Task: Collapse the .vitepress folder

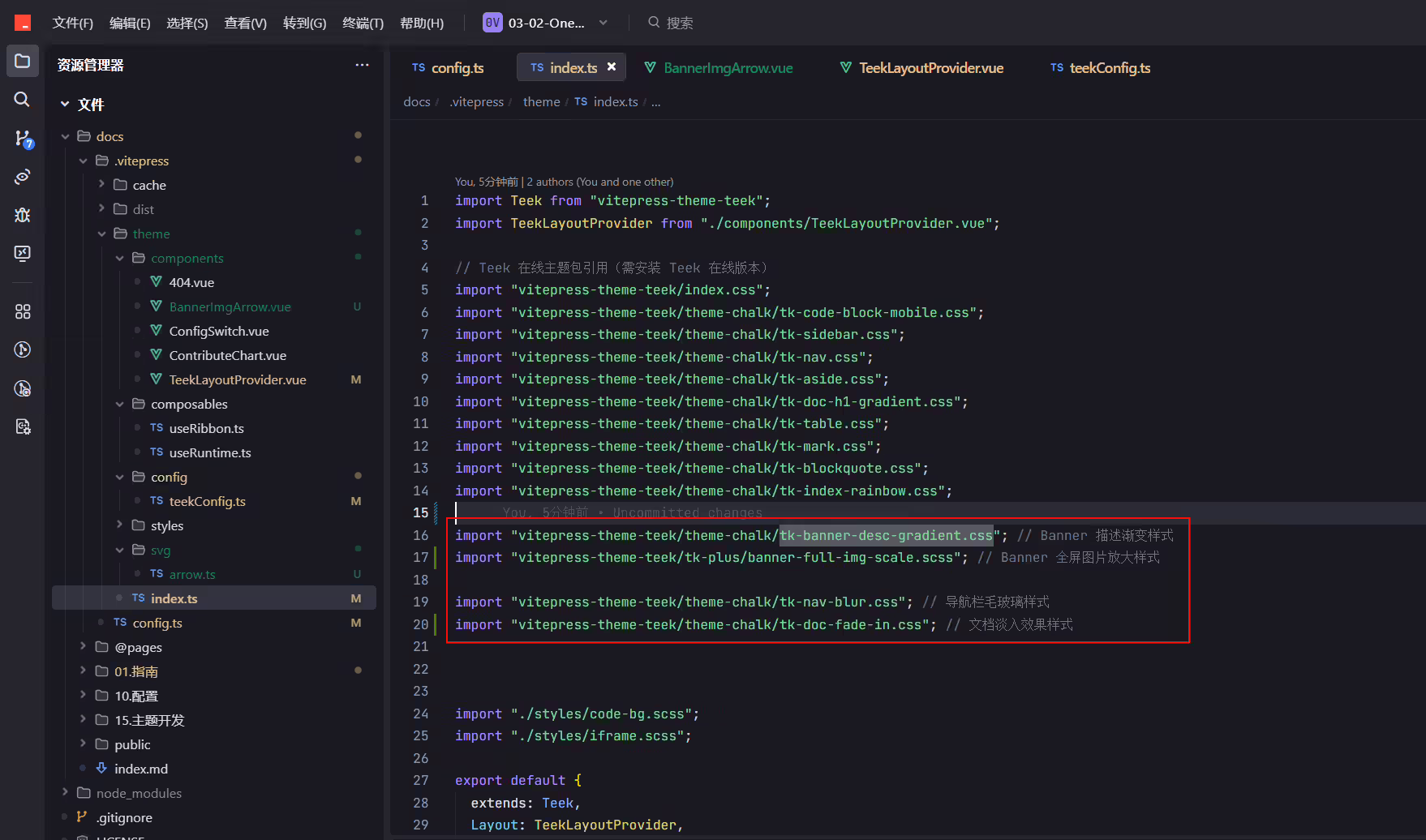Action: [x=83, y=161]
